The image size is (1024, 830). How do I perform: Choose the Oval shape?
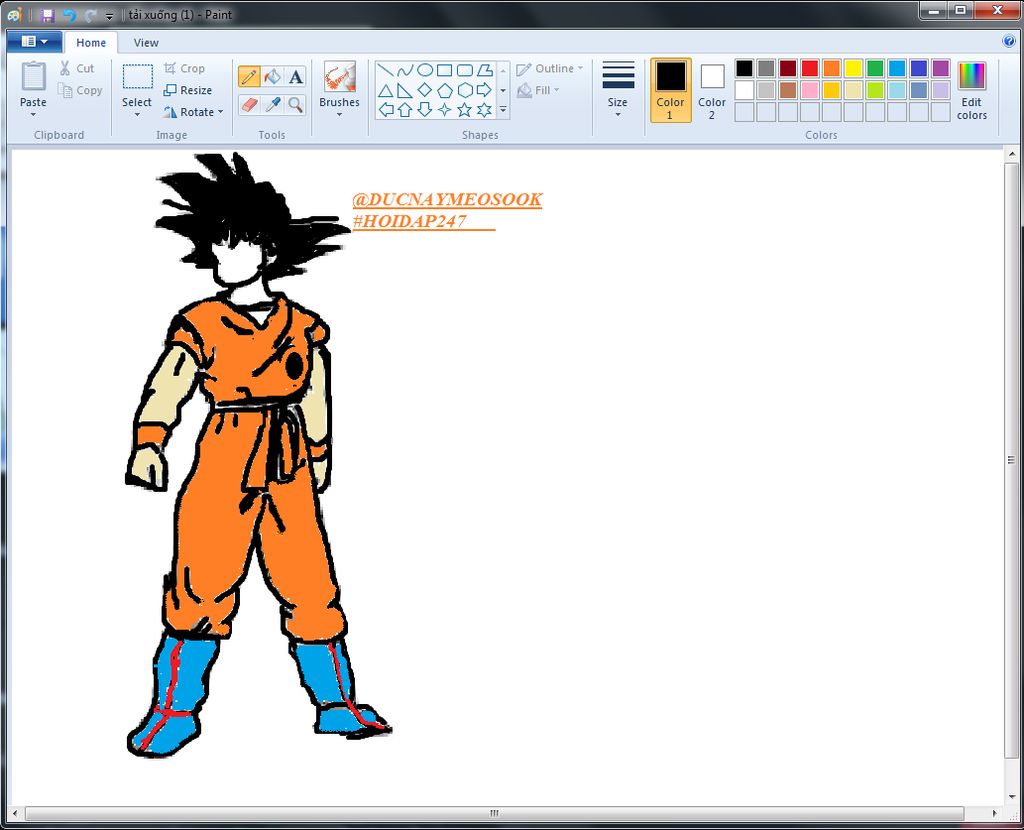pos(424,70)
